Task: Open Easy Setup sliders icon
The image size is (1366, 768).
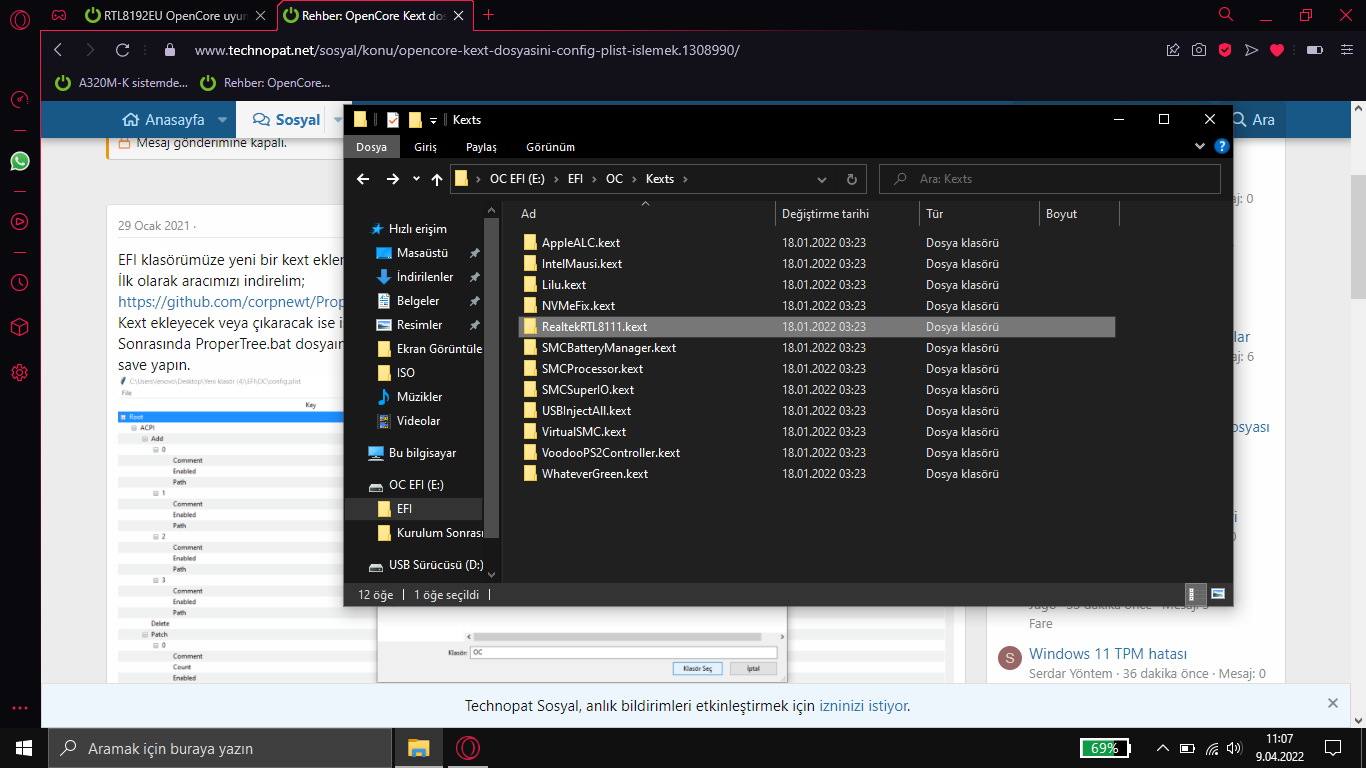Action: click(1345, 50)
